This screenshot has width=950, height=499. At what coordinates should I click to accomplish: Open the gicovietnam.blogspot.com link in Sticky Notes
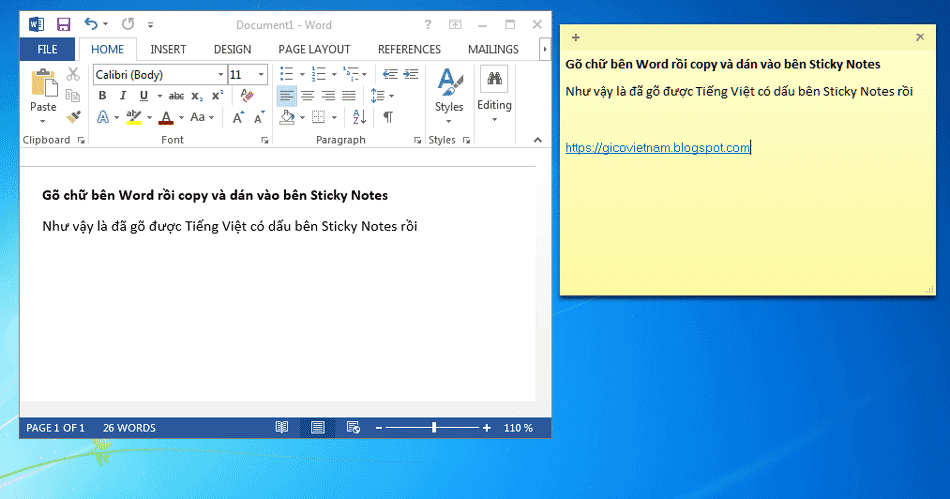click(x=657, y=148)
